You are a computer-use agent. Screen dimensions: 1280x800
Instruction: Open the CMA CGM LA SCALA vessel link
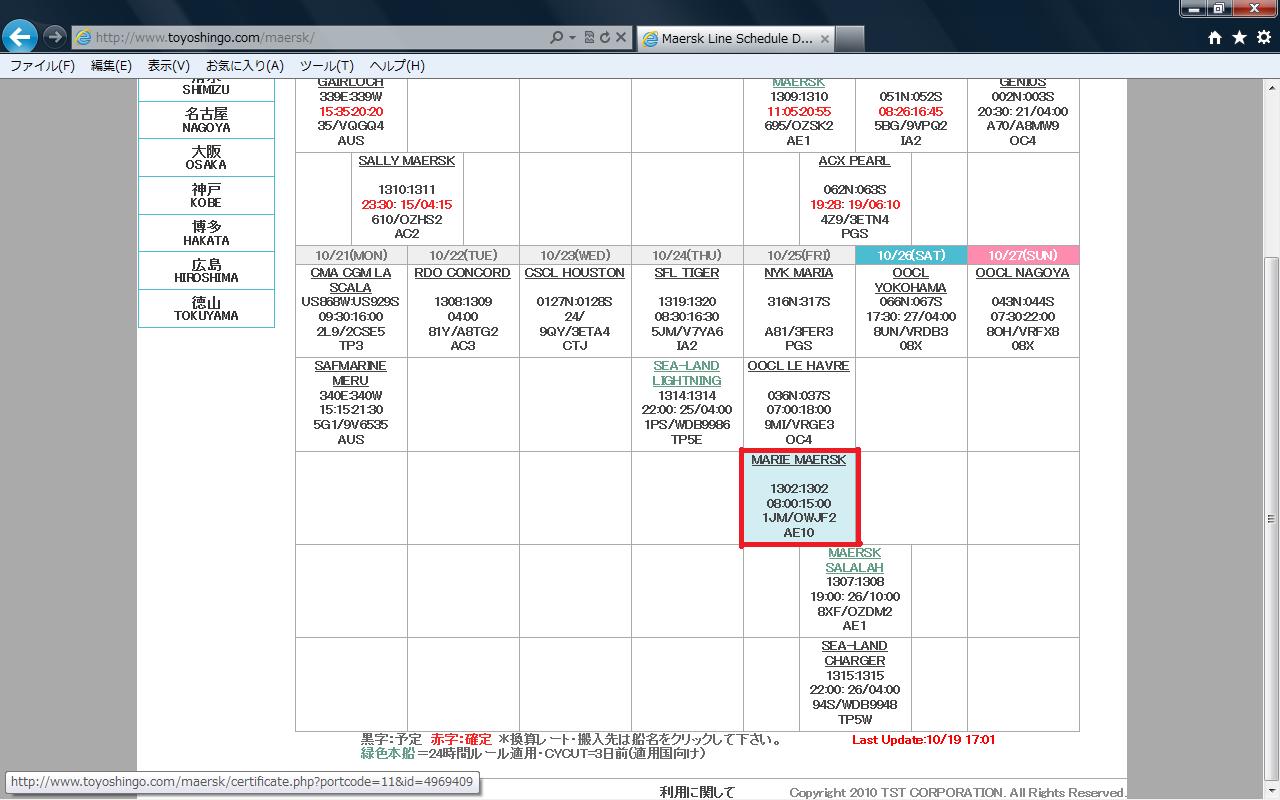pos(351,280)
